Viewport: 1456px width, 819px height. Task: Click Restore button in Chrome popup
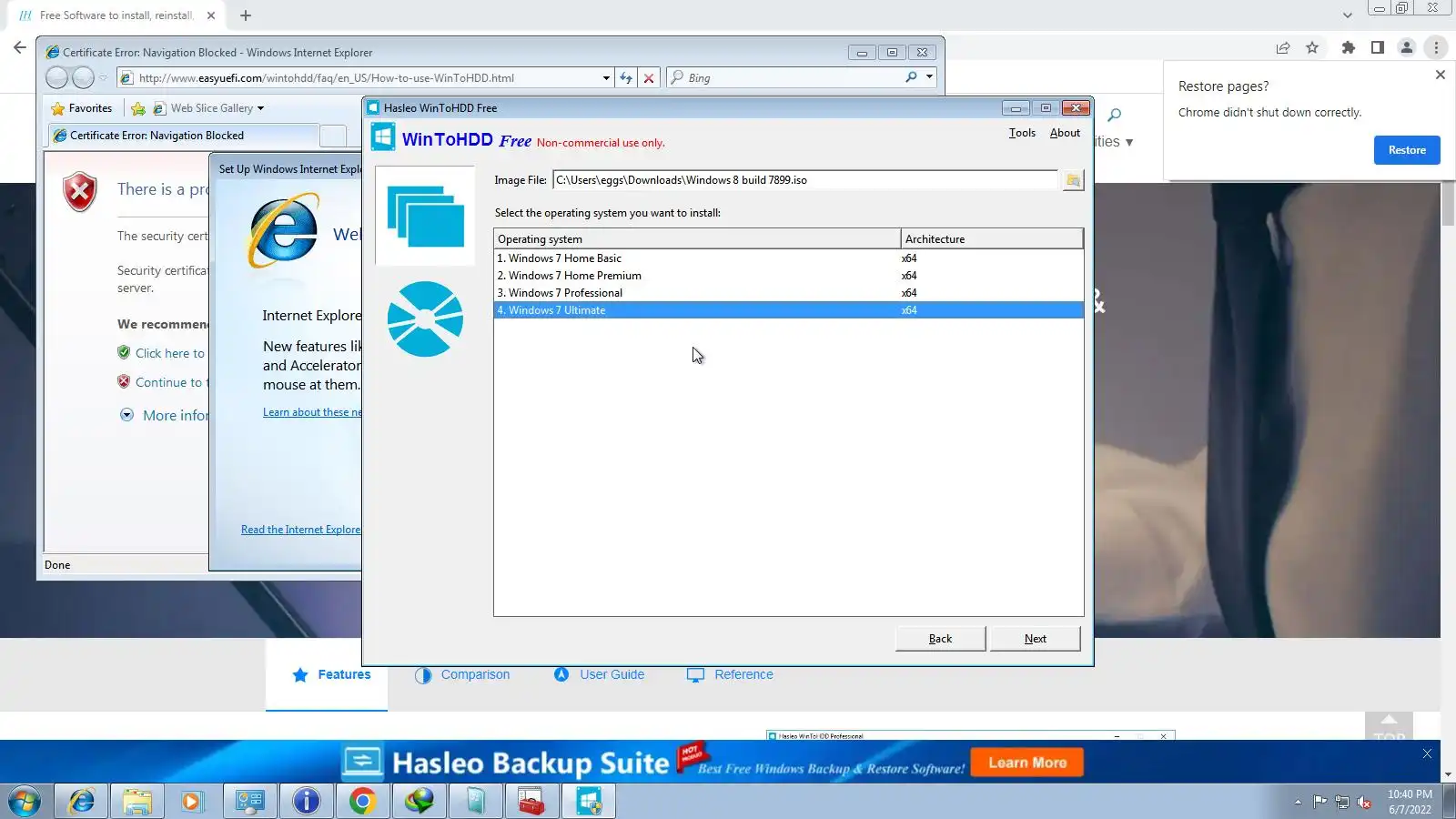(1407, 150)
